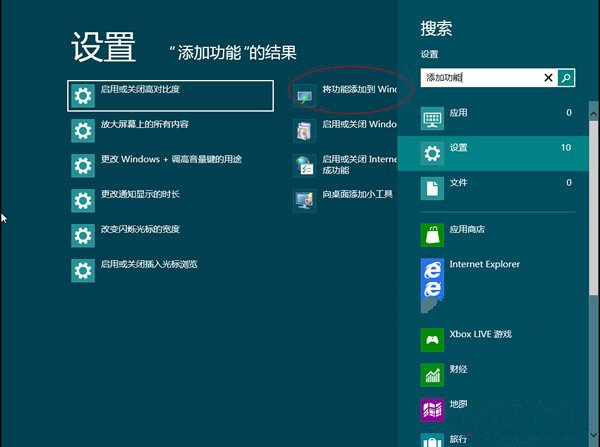Click the search pane scrollbar thumb
The image size is (600, 447).
593,208
